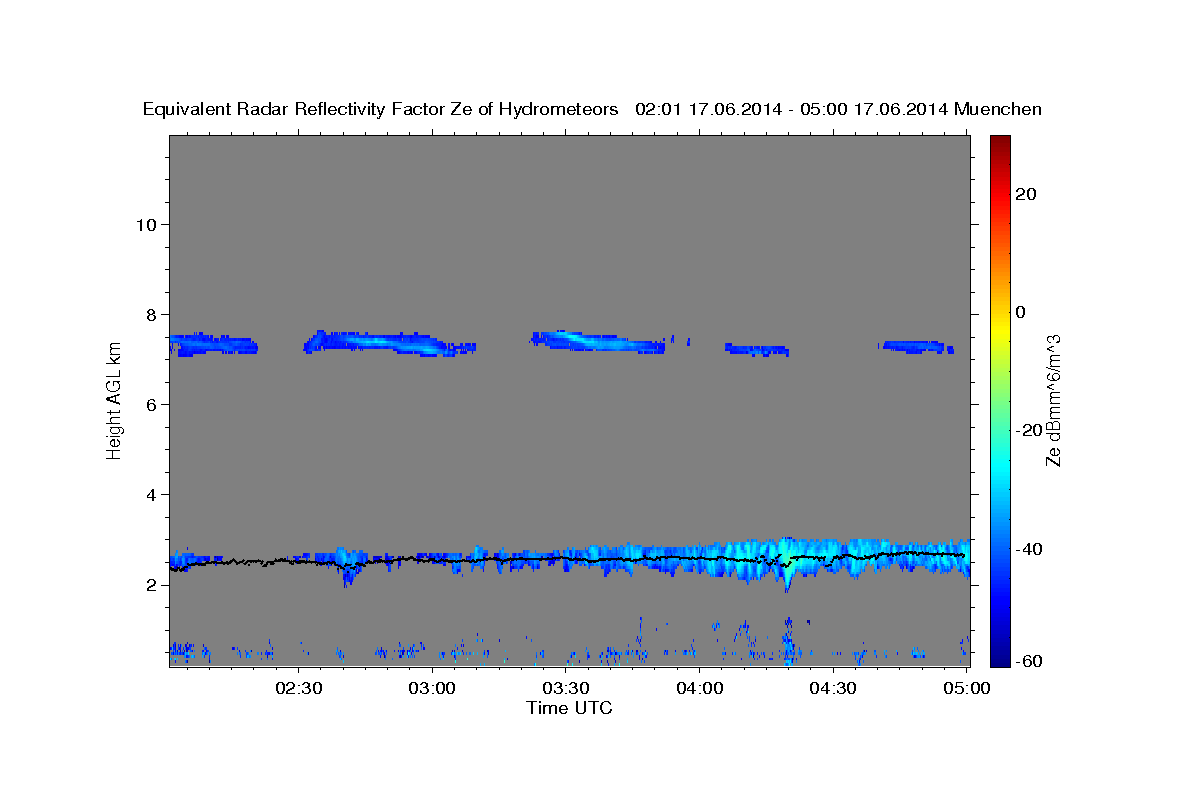Click the dark blue bottom of colorbar
This screenshot has width=1200, height=800.
1001,657
